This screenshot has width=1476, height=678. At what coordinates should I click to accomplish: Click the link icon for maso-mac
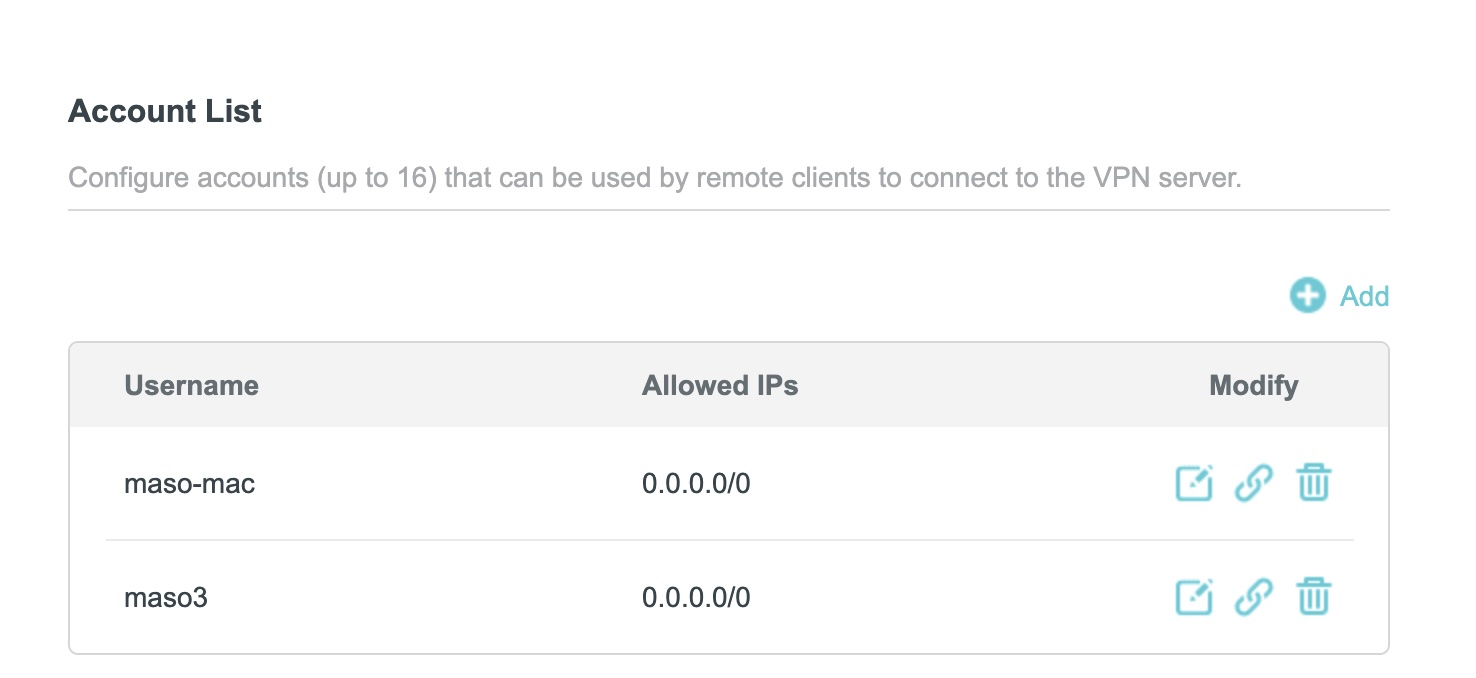coord(1254,484)
